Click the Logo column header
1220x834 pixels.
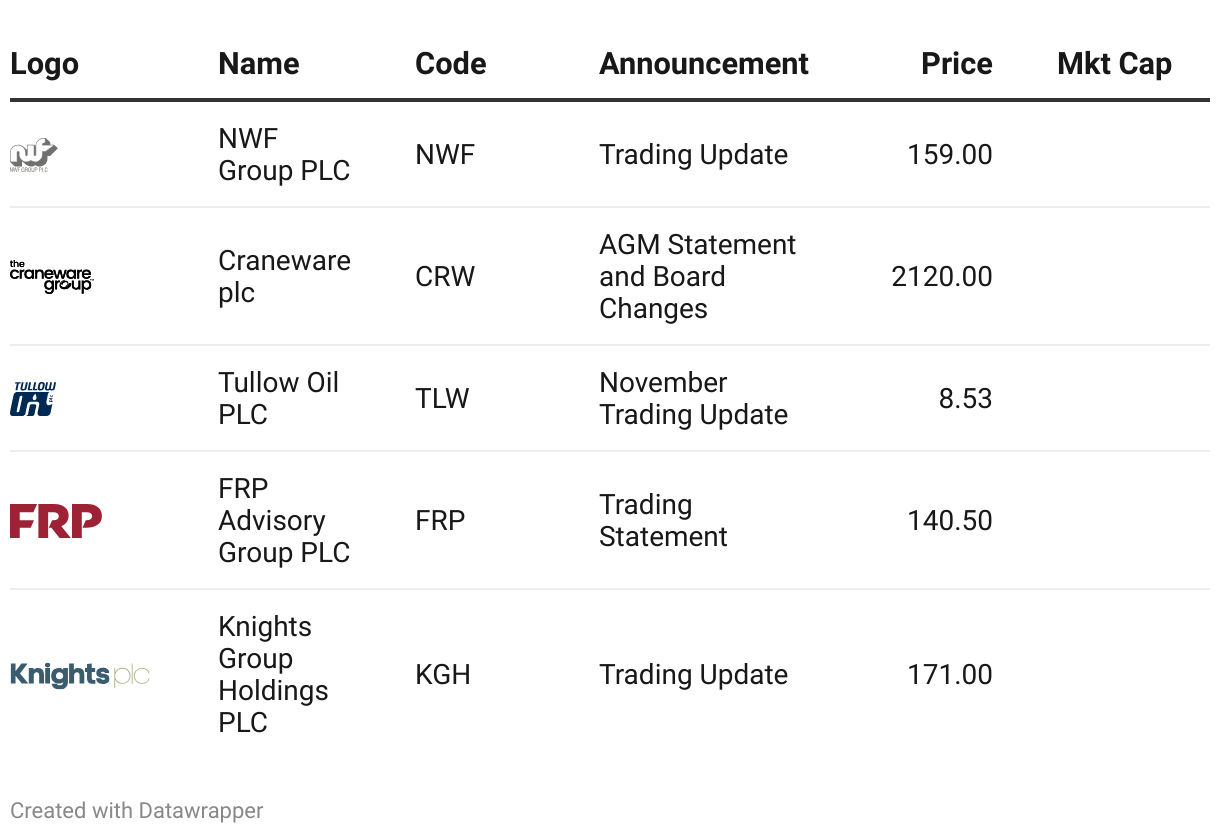coord(44,64)
